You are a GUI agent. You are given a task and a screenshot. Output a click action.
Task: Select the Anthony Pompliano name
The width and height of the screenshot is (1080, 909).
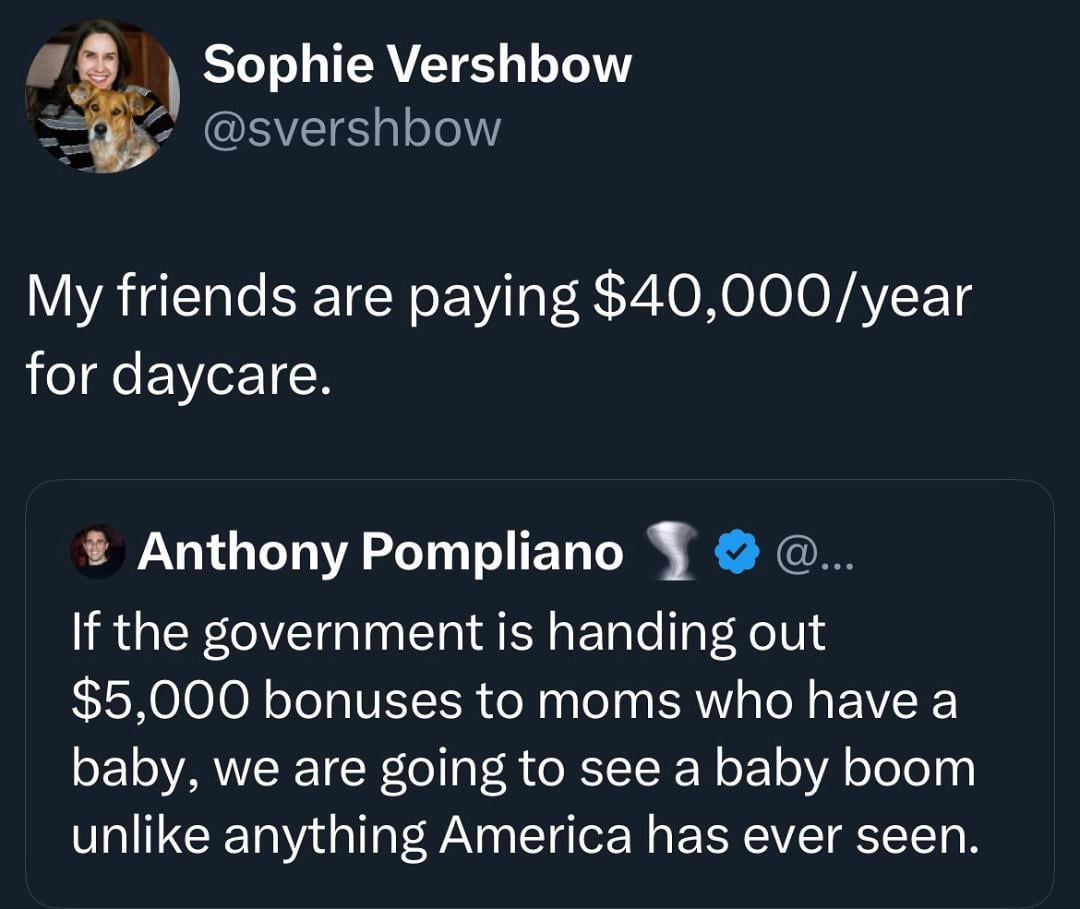[x=380, y=552]
